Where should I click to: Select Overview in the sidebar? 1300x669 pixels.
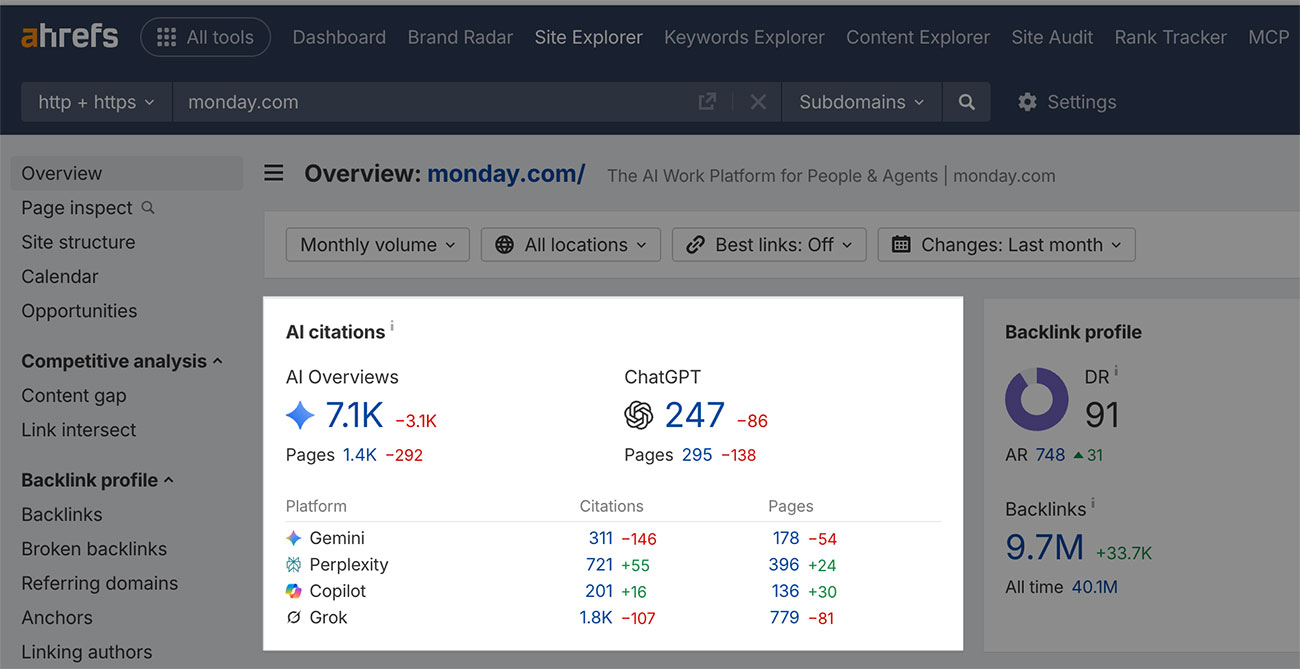coord(127,173)
